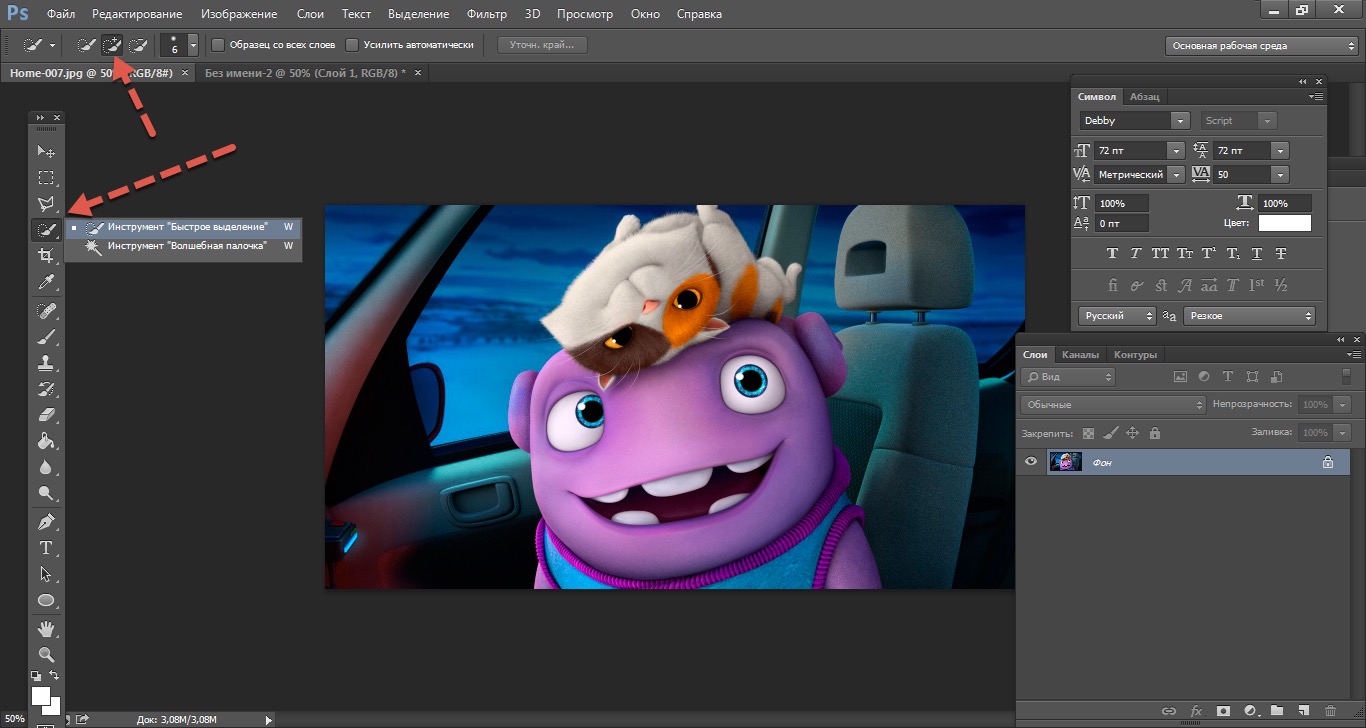Open the Обычные blend mode dropdown

[x=1113, y=405]
